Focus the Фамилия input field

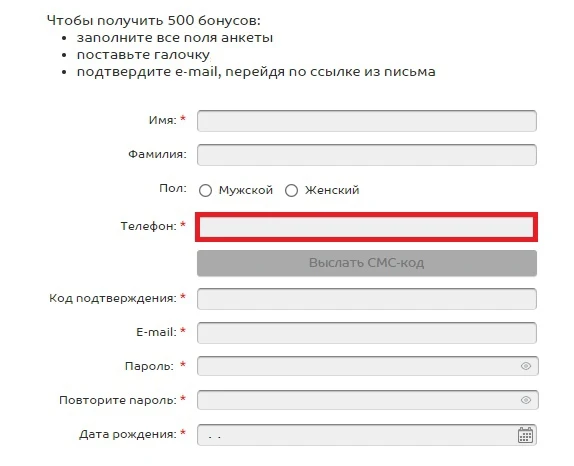click(367, 155)
